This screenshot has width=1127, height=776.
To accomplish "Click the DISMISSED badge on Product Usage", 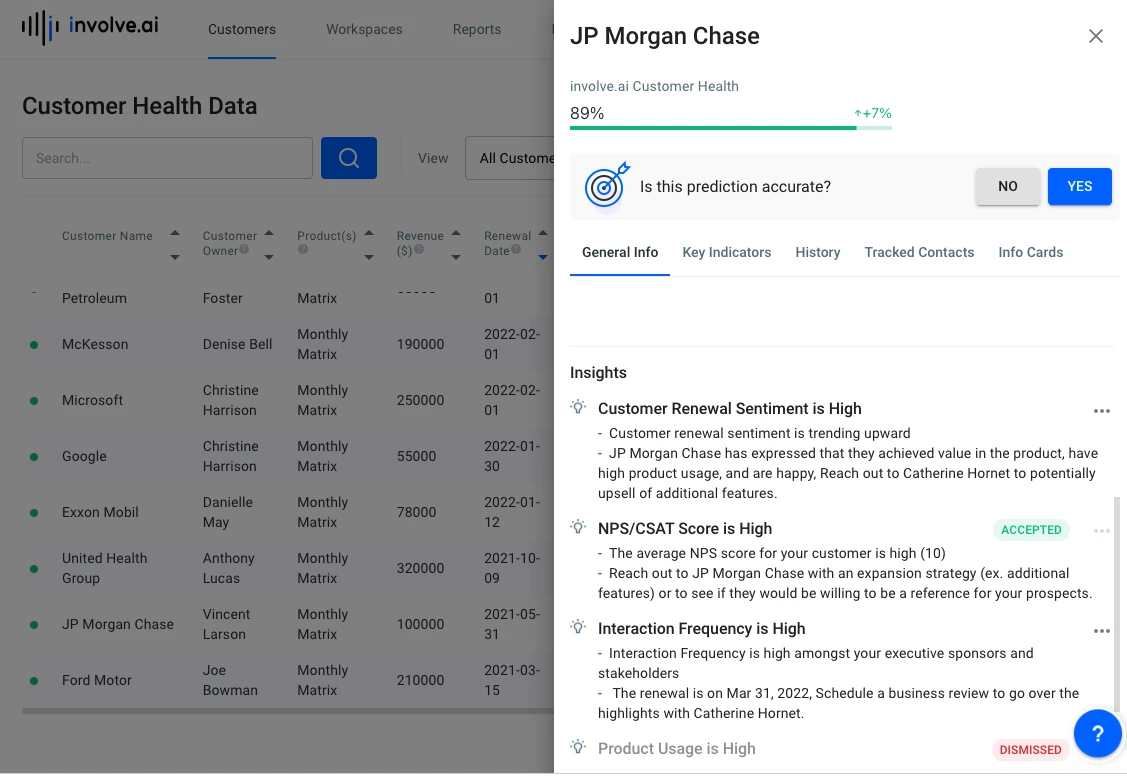I will 1030,749.
